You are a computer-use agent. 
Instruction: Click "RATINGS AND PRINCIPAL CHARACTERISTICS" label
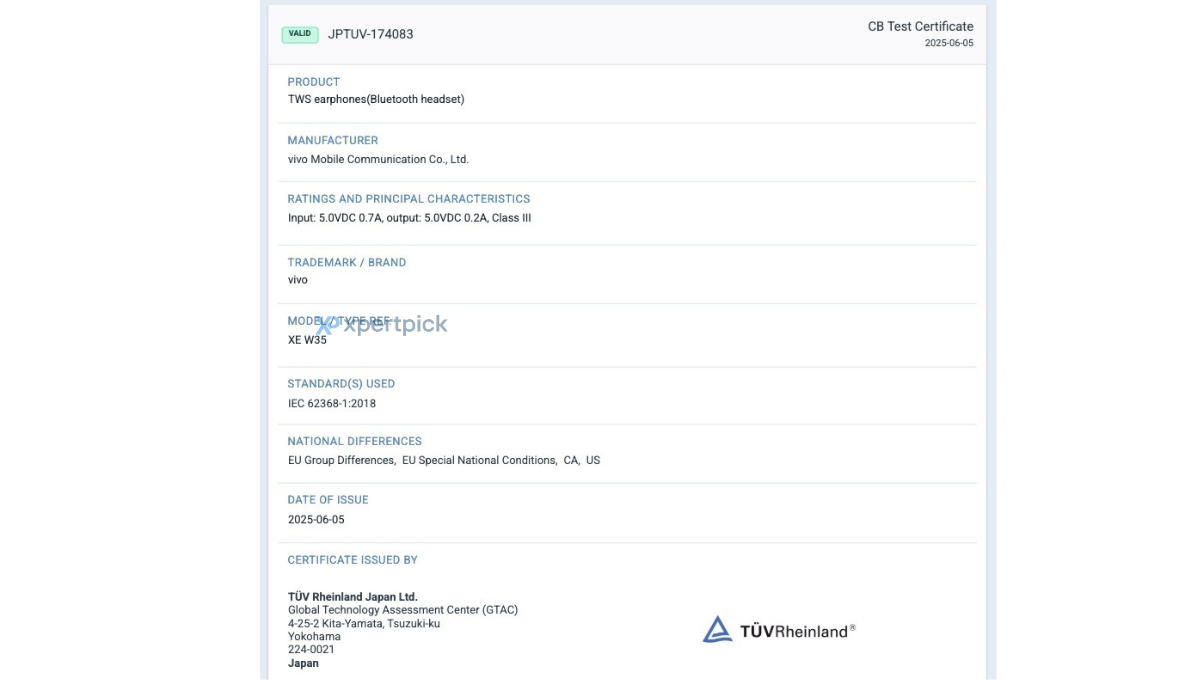[x=409, y=199]
